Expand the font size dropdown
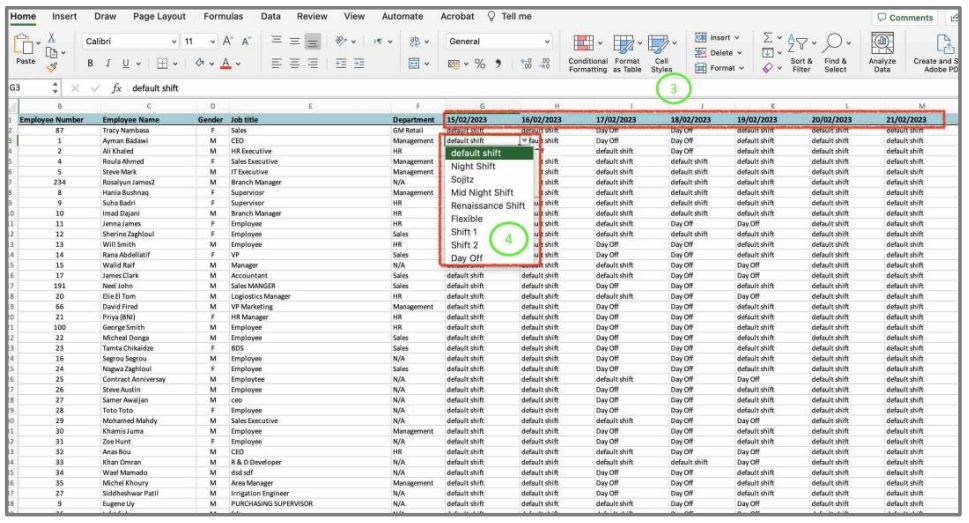 (211, 42)
